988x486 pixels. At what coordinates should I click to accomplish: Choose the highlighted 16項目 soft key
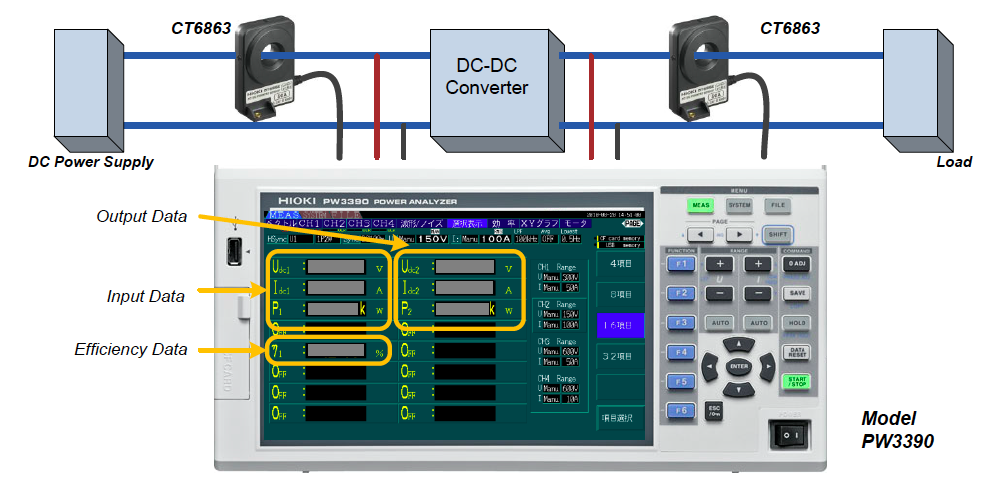(620, 326)
